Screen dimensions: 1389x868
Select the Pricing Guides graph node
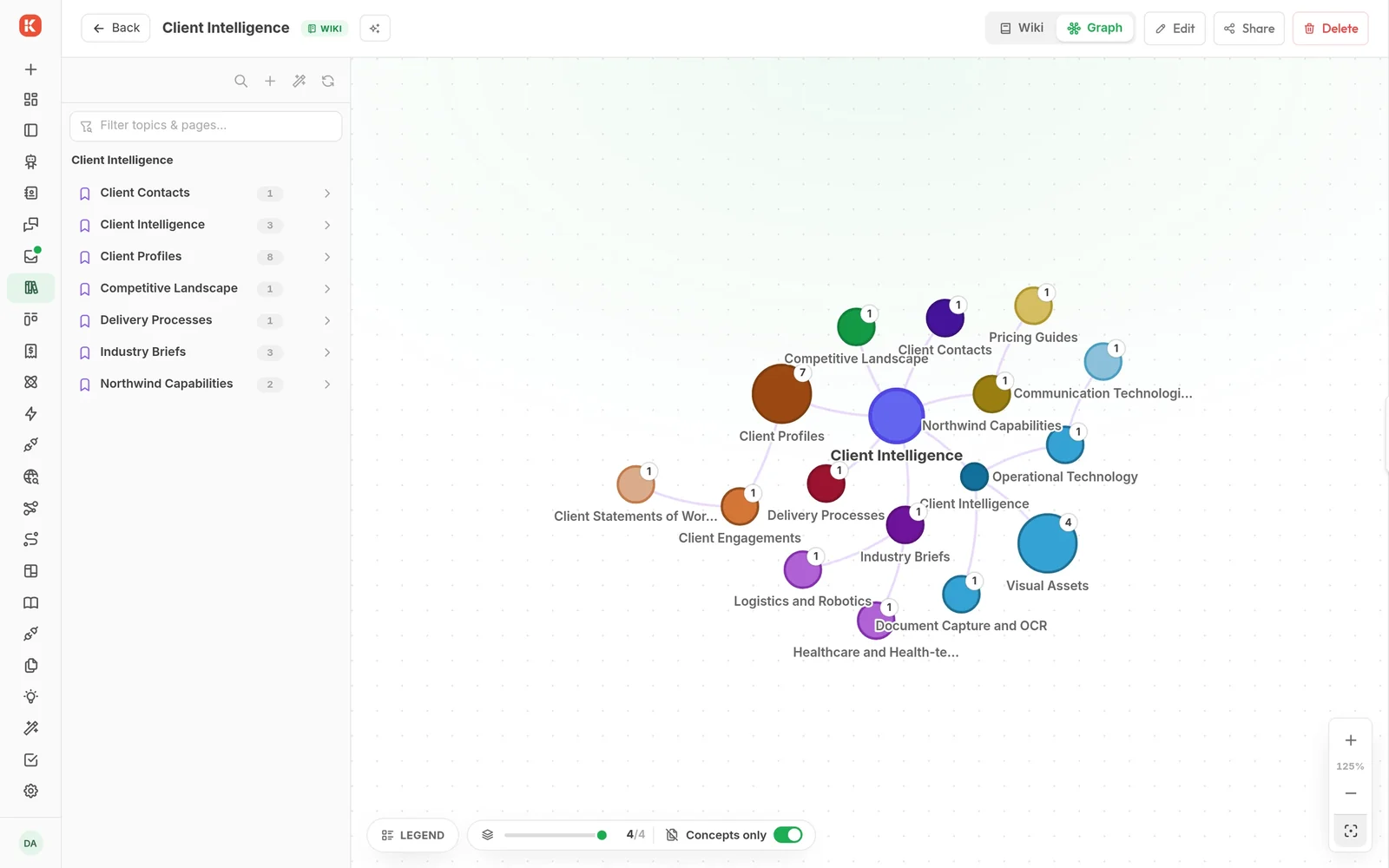pyautogui.click(x=1033, y=306)
